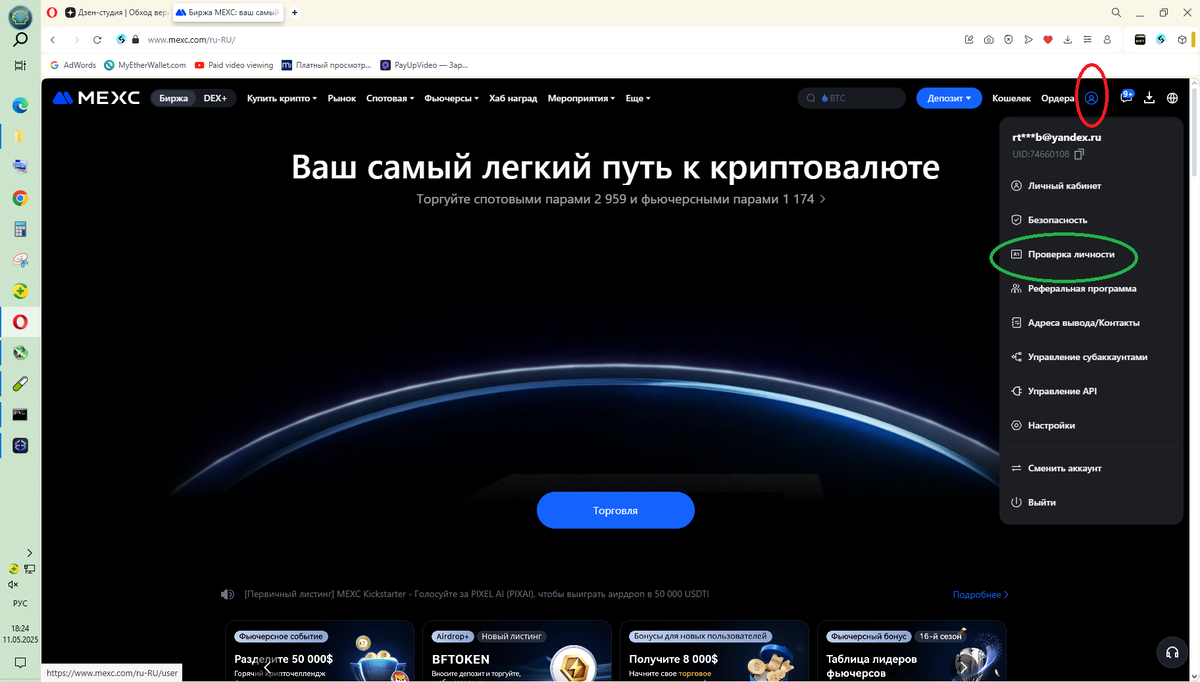Click the Opera send flow arrow icon
The width and height of the screenshot is (1200, 682).
click(1028, 40)
